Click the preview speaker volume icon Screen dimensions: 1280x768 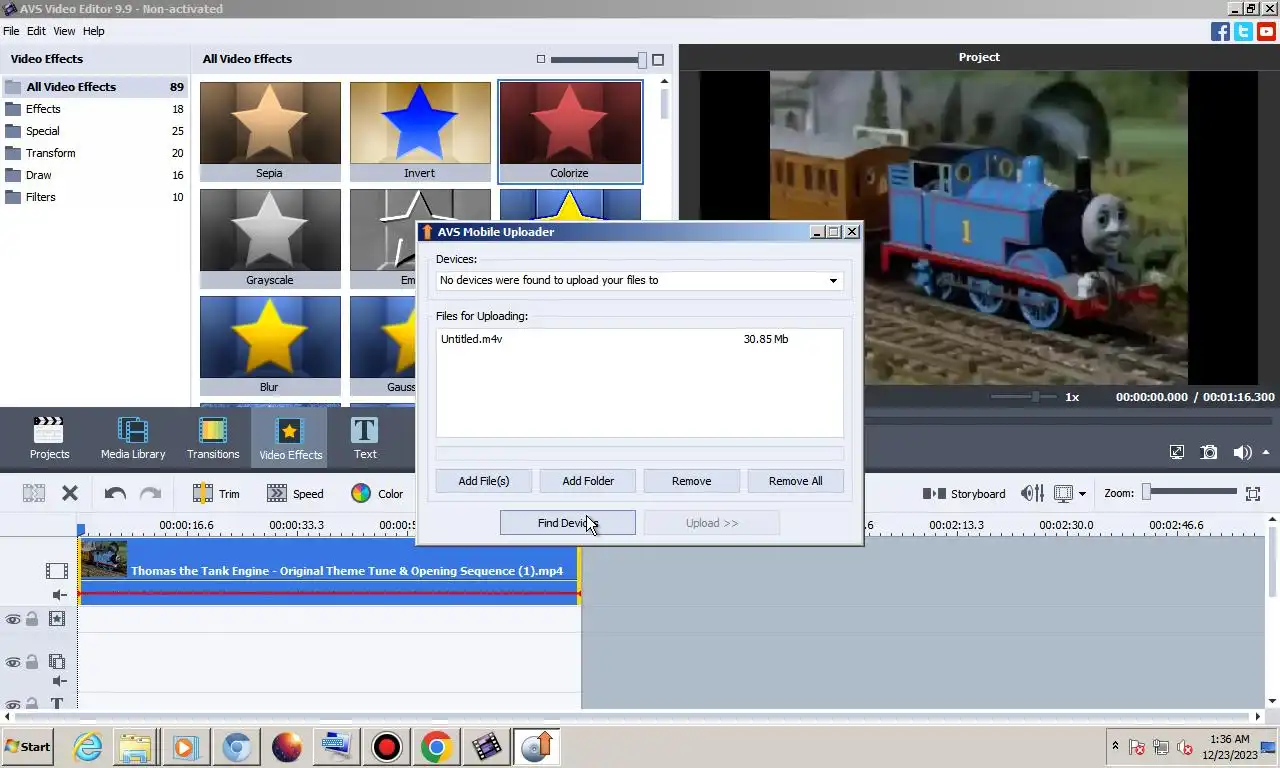click(x=1242, y=452)
